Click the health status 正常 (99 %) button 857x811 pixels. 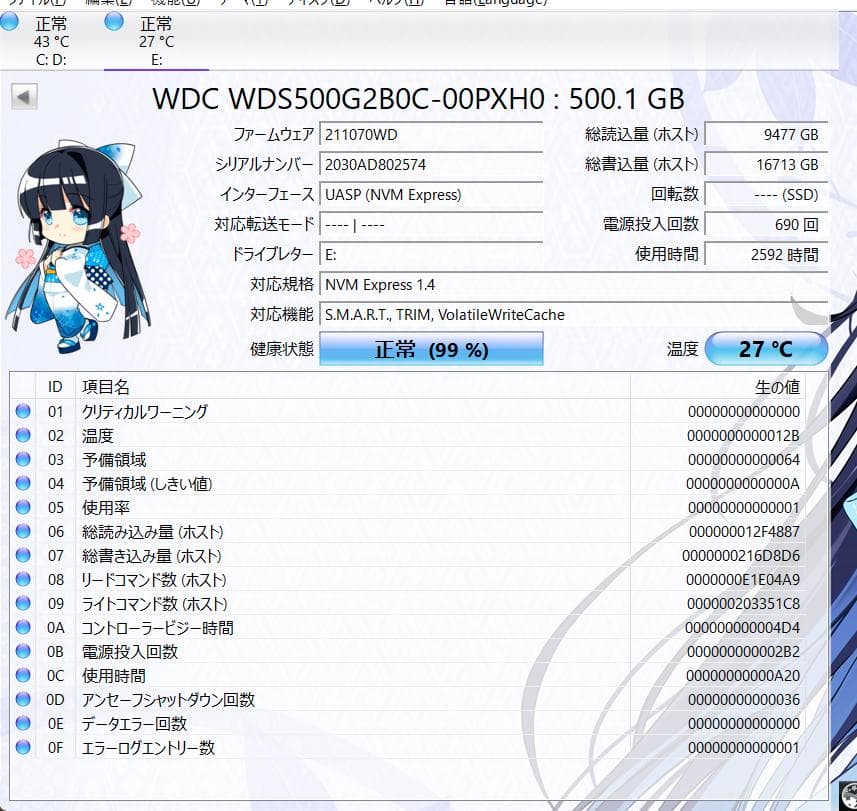pos(431,349)
